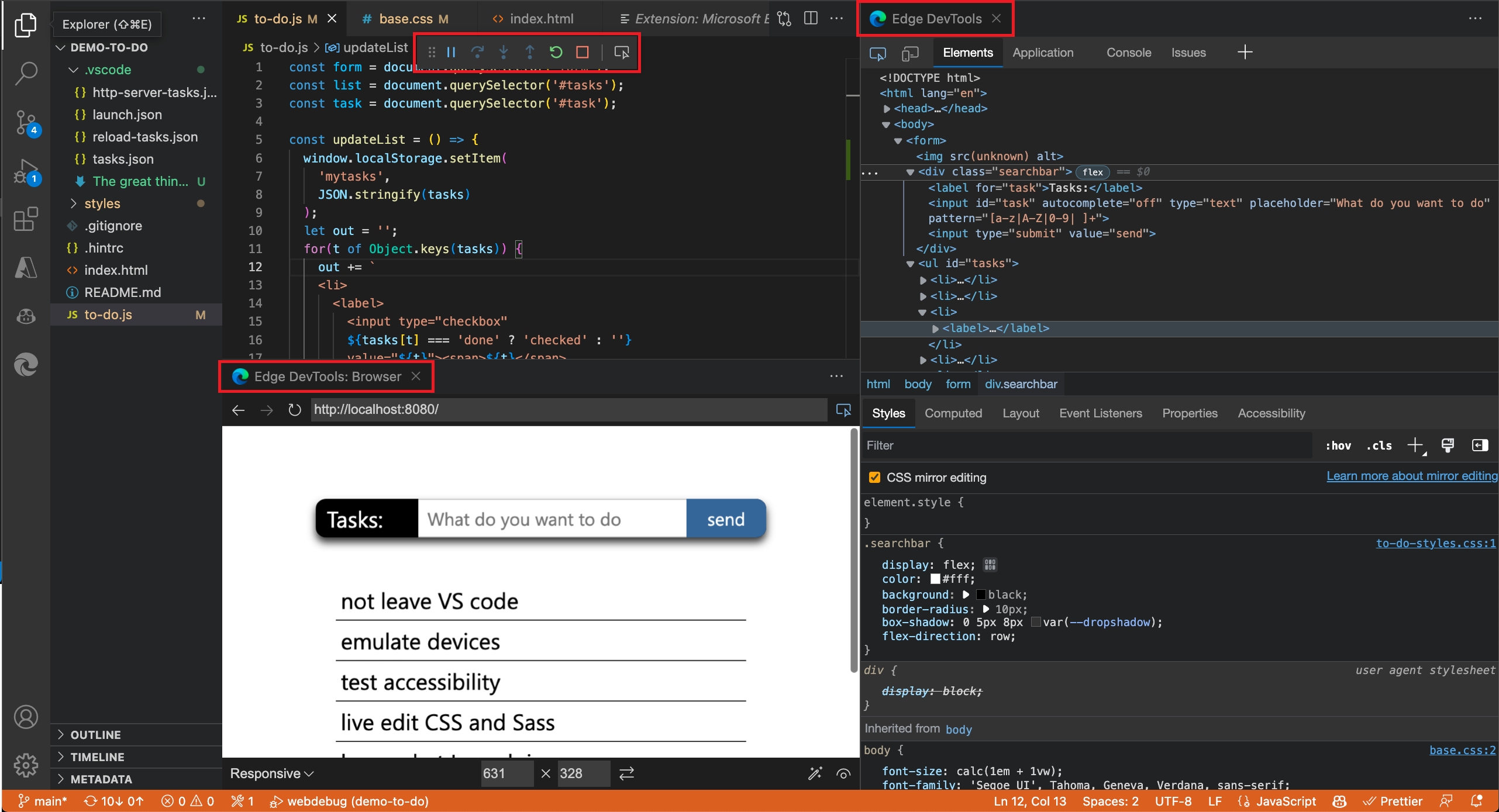Click the CSS mirror editing checkbox
1499x812 pixels.
(875, 477)
